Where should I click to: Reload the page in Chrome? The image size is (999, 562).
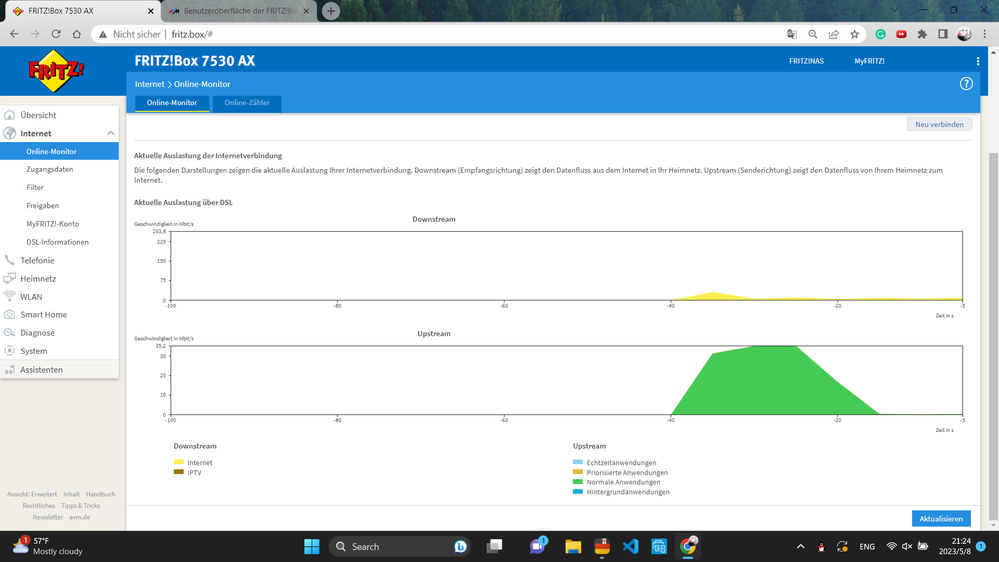tap(56, 34)
